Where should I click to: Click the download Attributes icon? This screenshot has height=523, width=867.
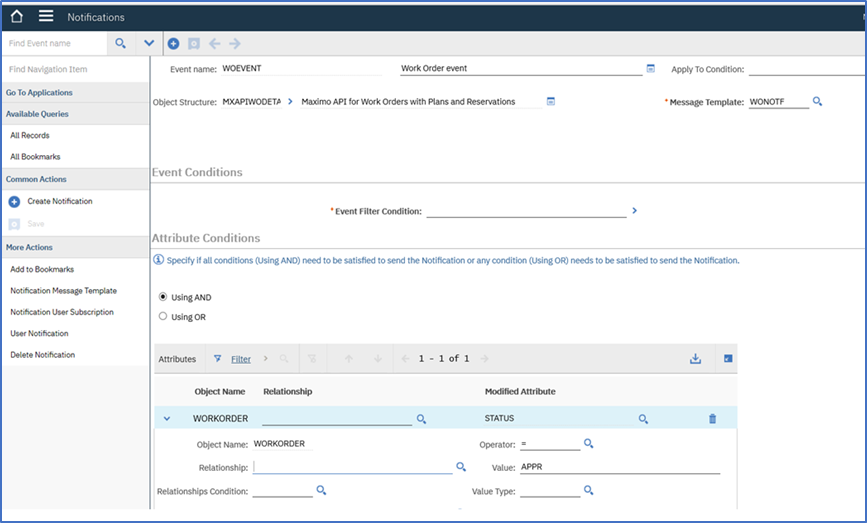pyautogui.click(x=696, y=359)
